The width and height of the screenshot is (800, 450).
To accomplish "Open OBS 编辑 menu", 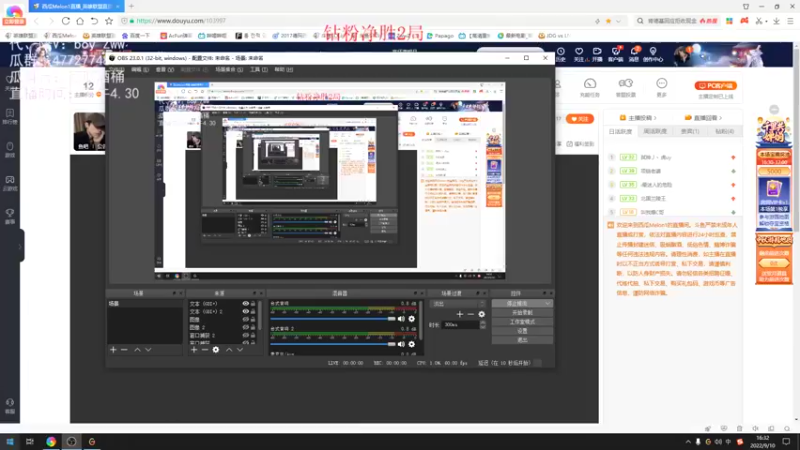I will coord(139,69).
